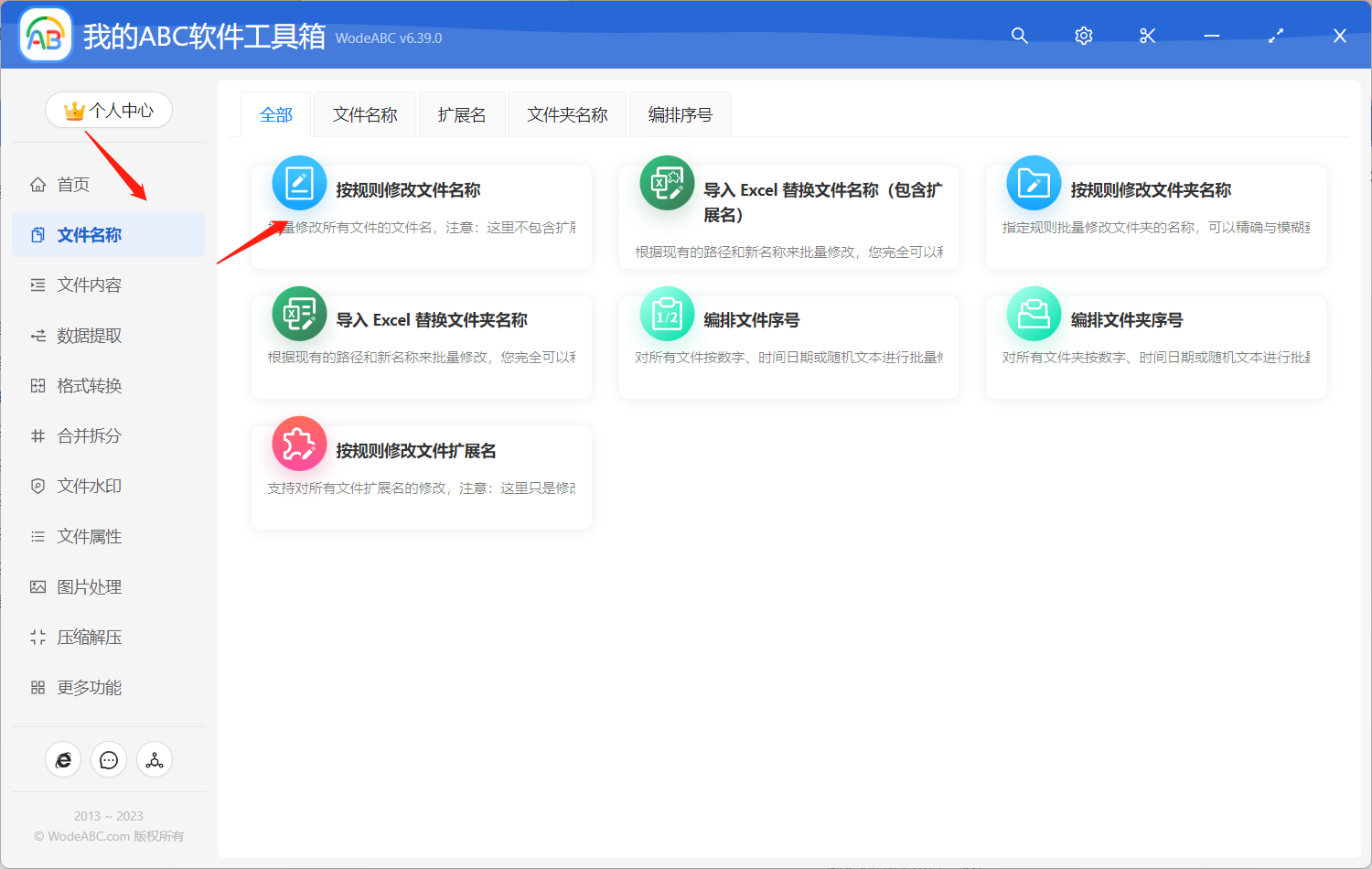Select the 编排文件序号 clipboard icon
Screen dimensions: 1372x869
pos(667,314)
